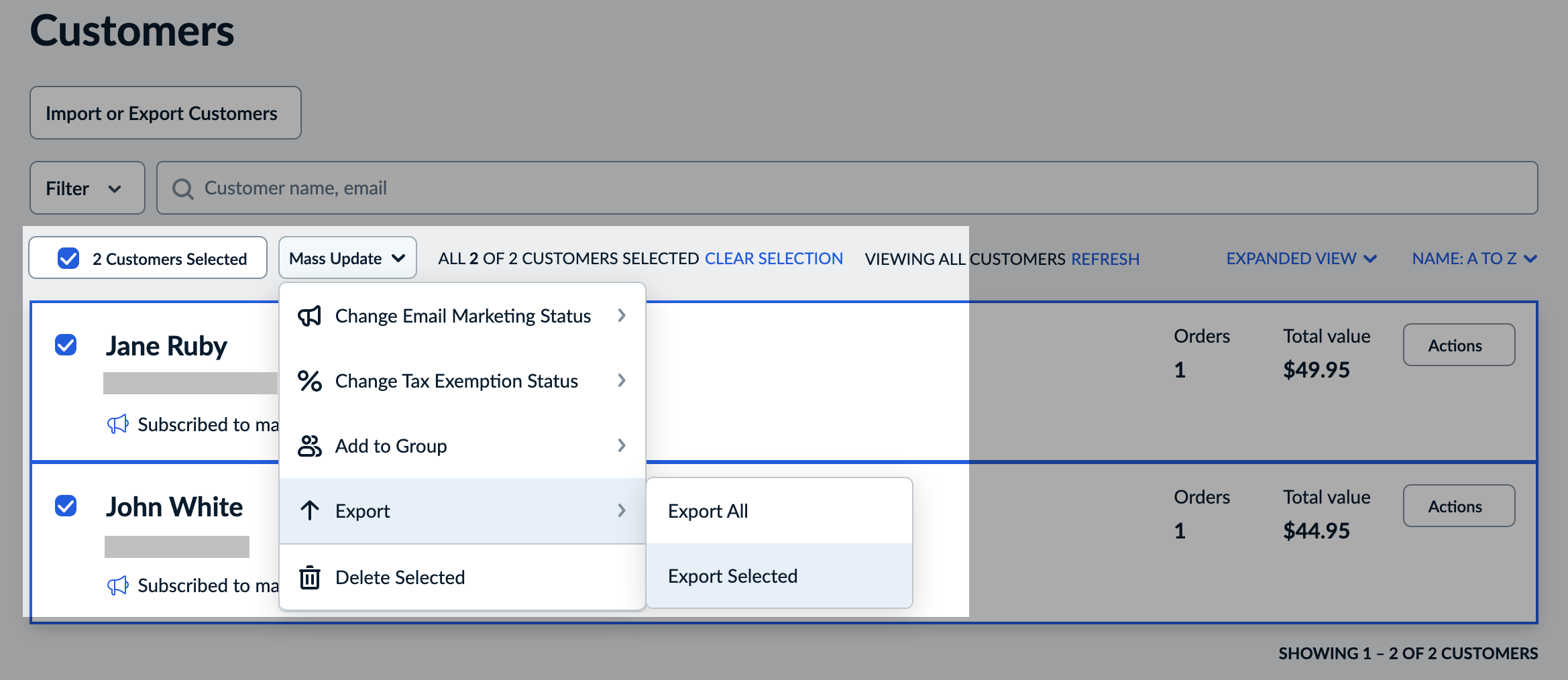Click the magnifier icon in the search bar
The image size is (1568, 680).
coord(183,188)
